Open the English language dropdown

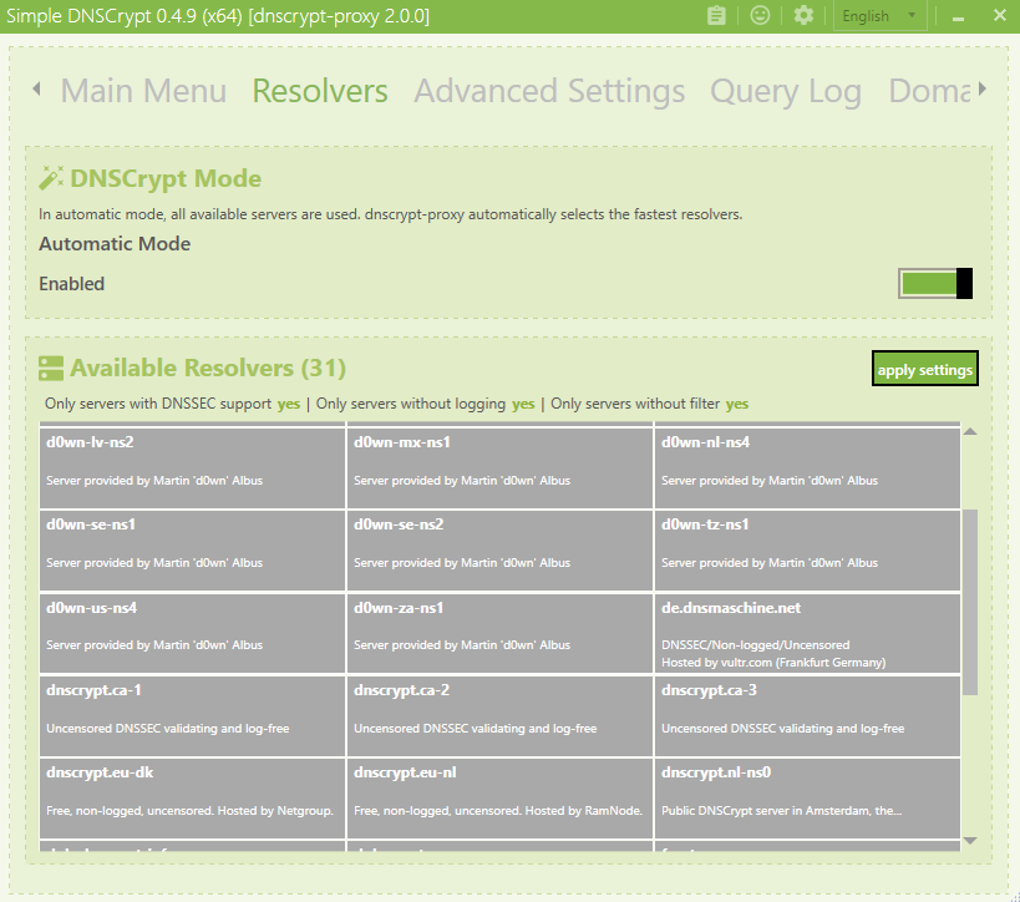[x=879, y=15]
